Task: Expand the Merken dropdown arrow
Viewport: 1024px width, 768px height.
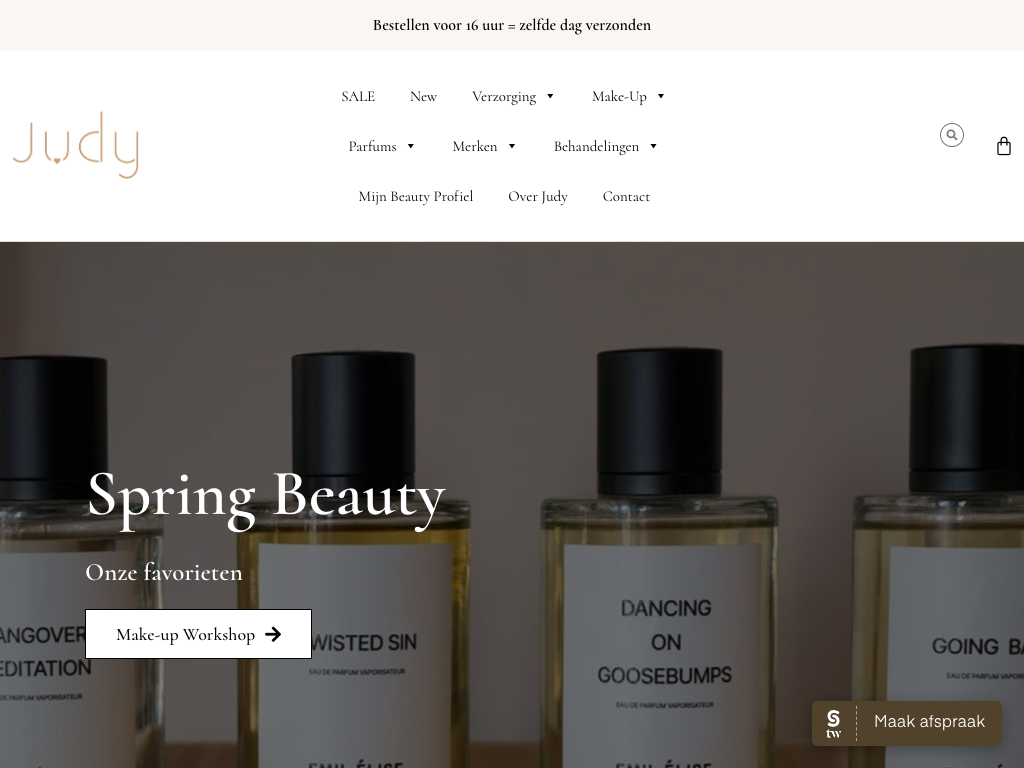Action: [512, 146]
